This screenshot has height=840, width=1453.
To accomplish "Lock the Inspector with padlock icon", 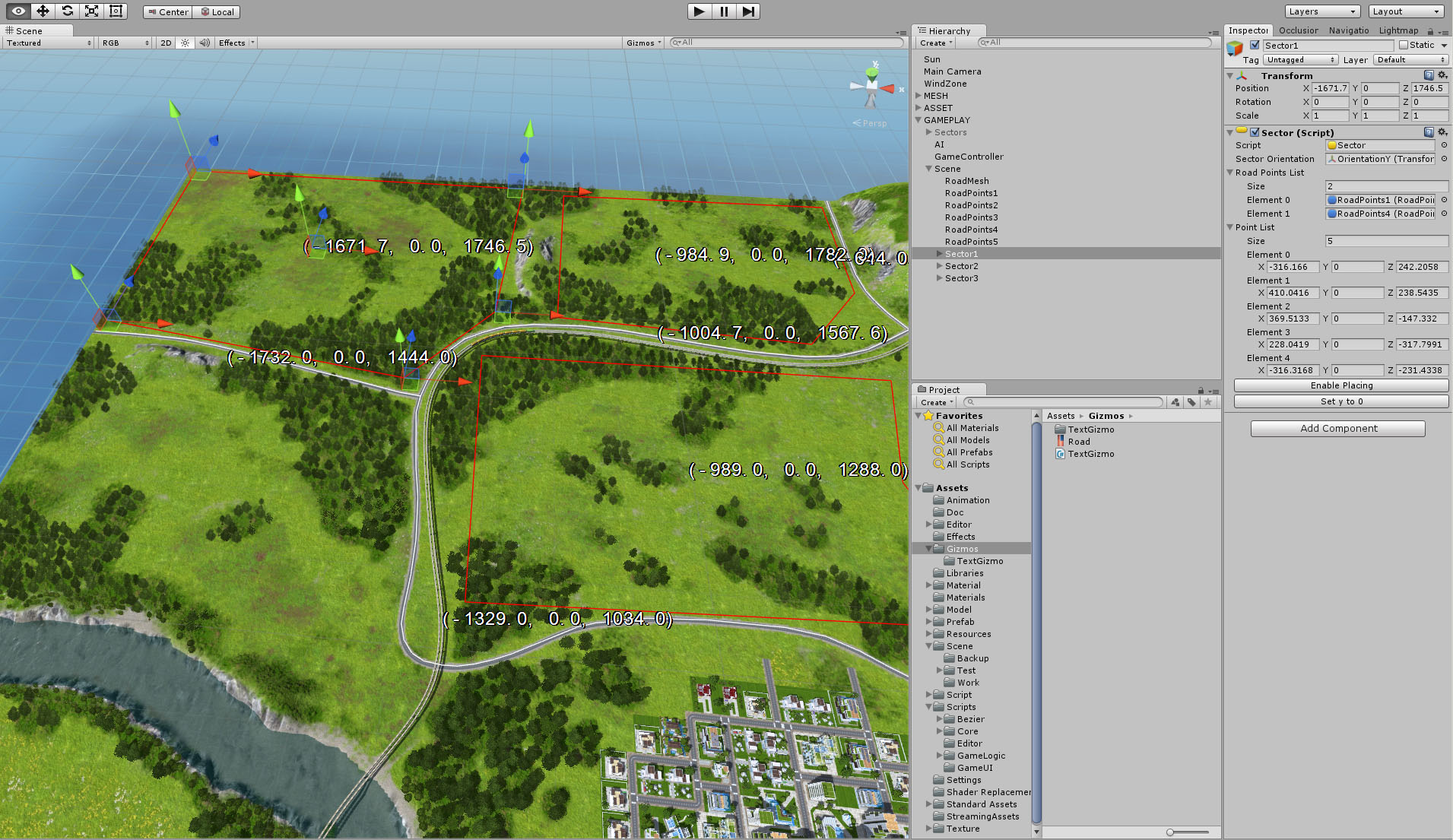I will click(x=1429, y=31).
